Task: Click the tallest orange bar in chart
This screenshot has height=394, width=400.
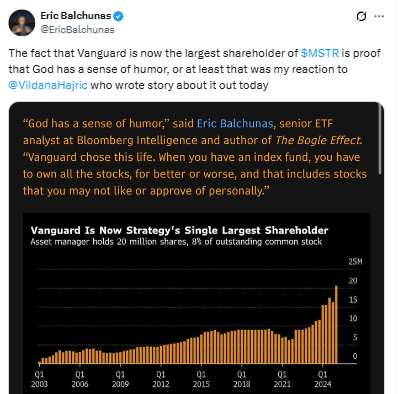Action: pyautogui.click(x=336, y=324)
